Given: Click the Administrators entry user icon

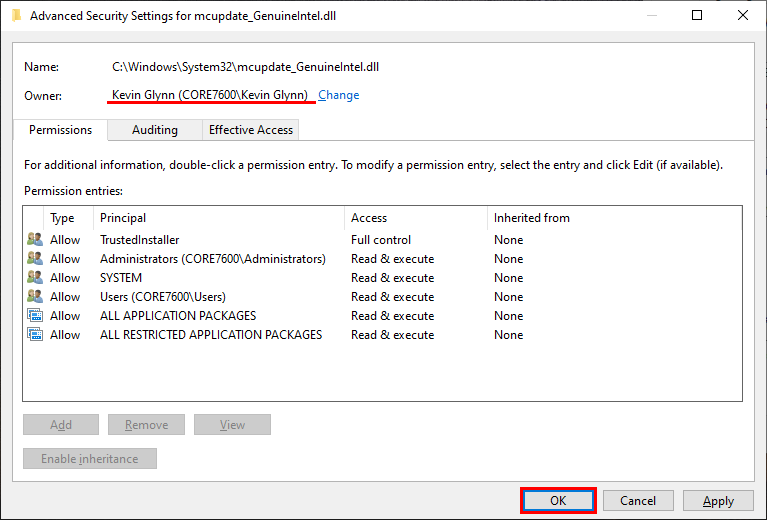Looking at the screenshot, I should [35, 259].
